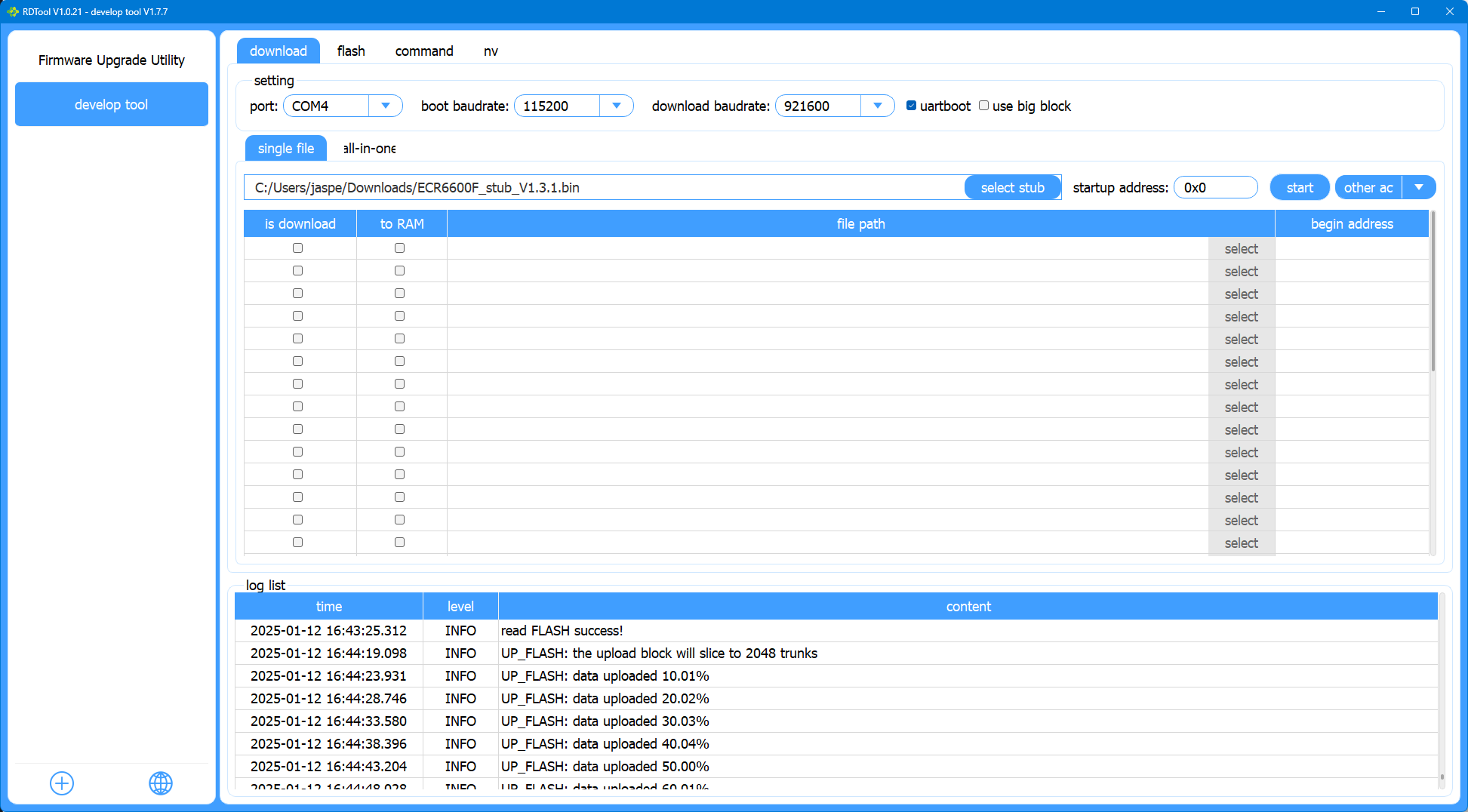Switch to the download tab
1468x812 pixels.
tap(279, 51)
